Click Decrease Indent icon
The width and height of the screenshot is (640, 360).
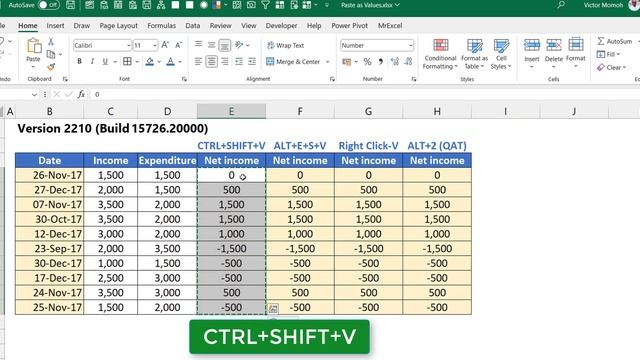coord(239,62)
